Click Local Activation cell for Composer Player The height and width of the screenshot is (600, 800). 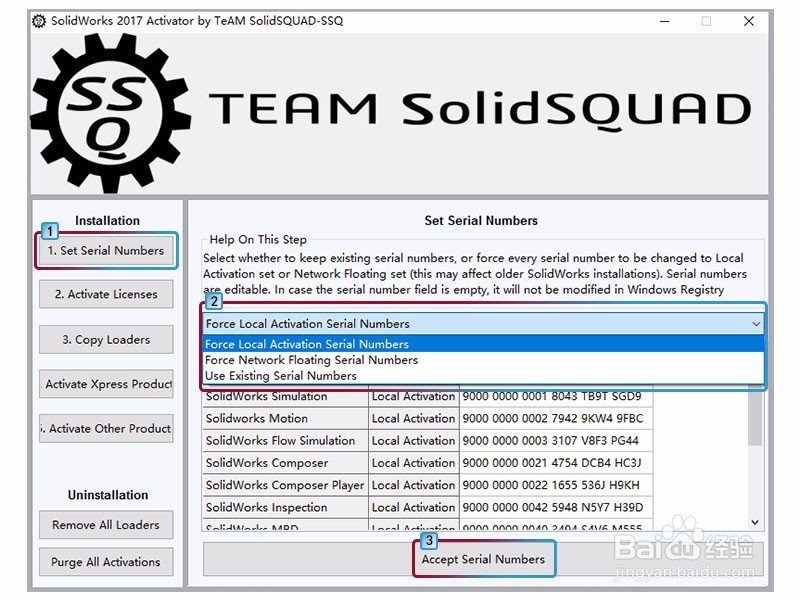pyautogui.click(x=414, y=485)
